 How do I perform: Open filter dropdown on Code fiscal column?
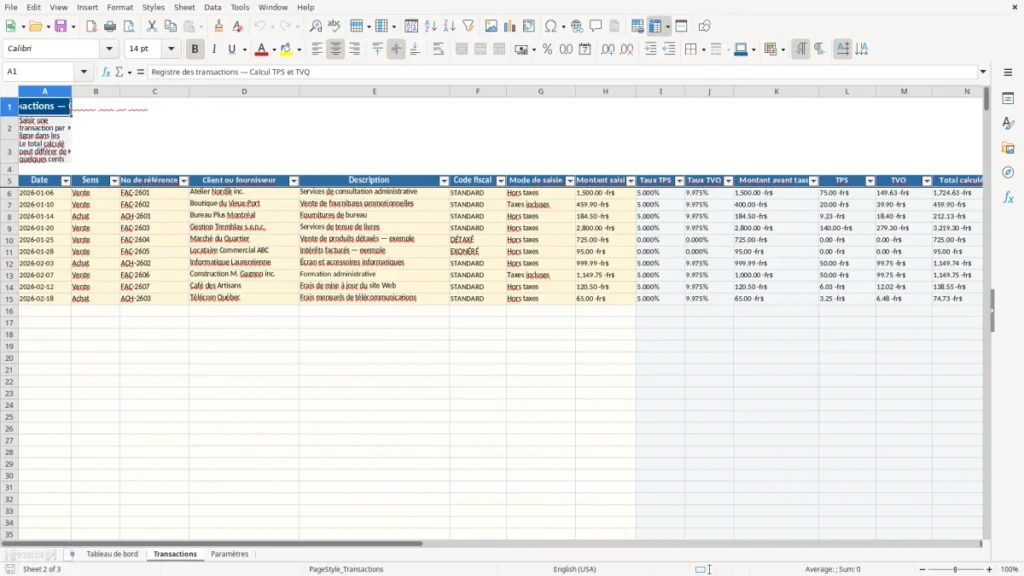click(x=501, y=181)
